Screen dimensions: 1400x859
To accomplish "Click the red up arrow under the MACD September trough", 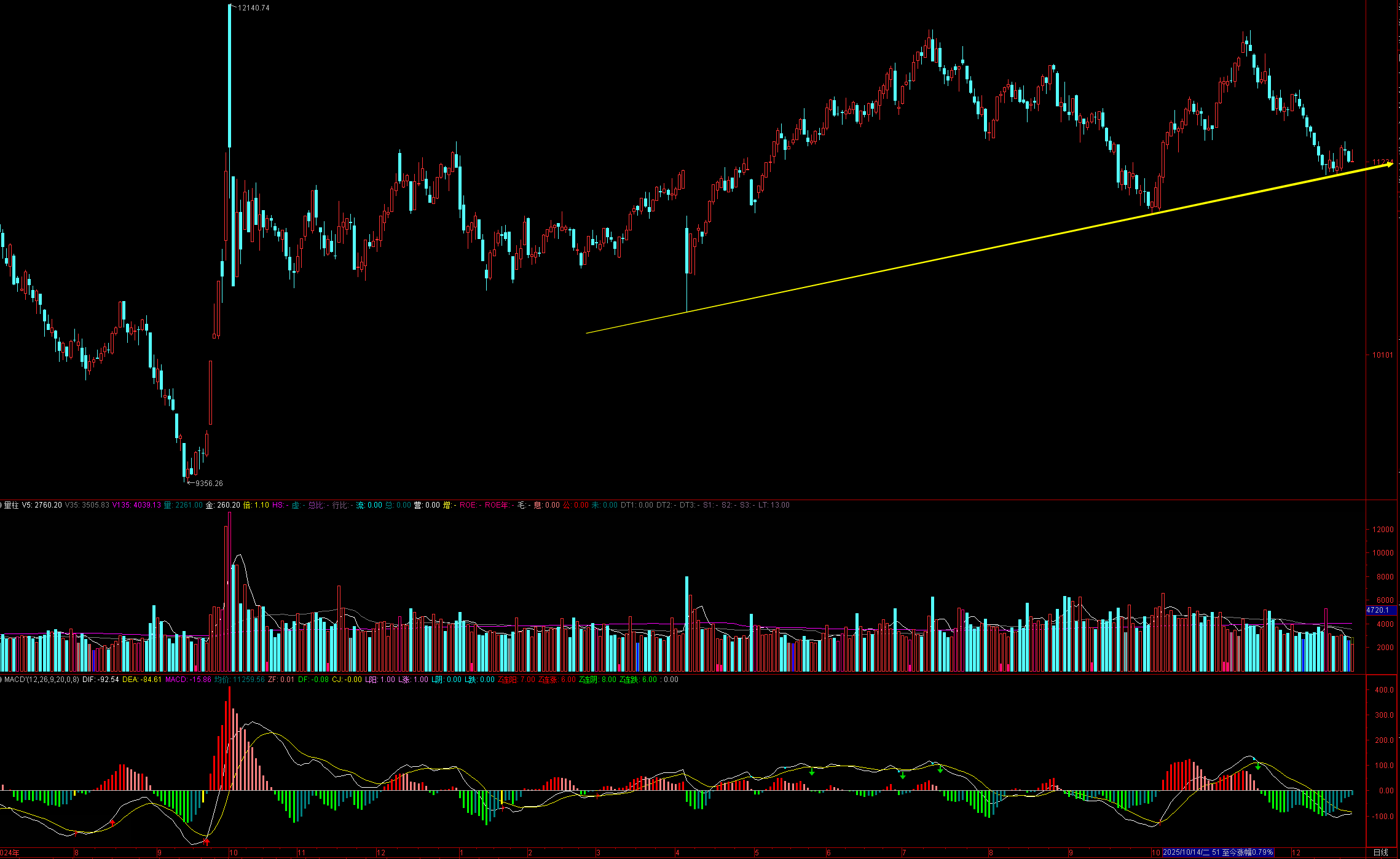I will 207,841.
